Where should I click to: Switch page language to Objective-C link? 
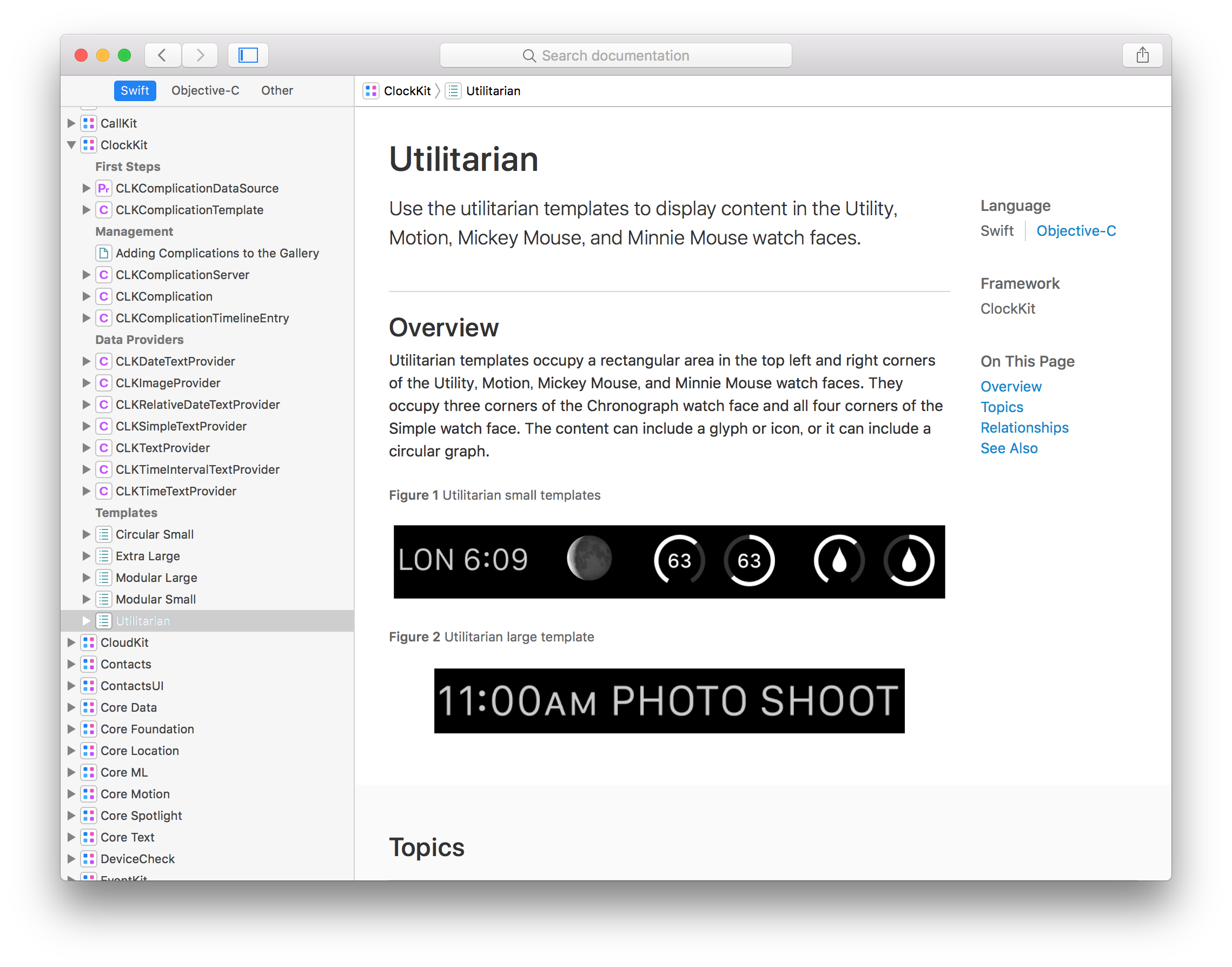coord(1076,231)
